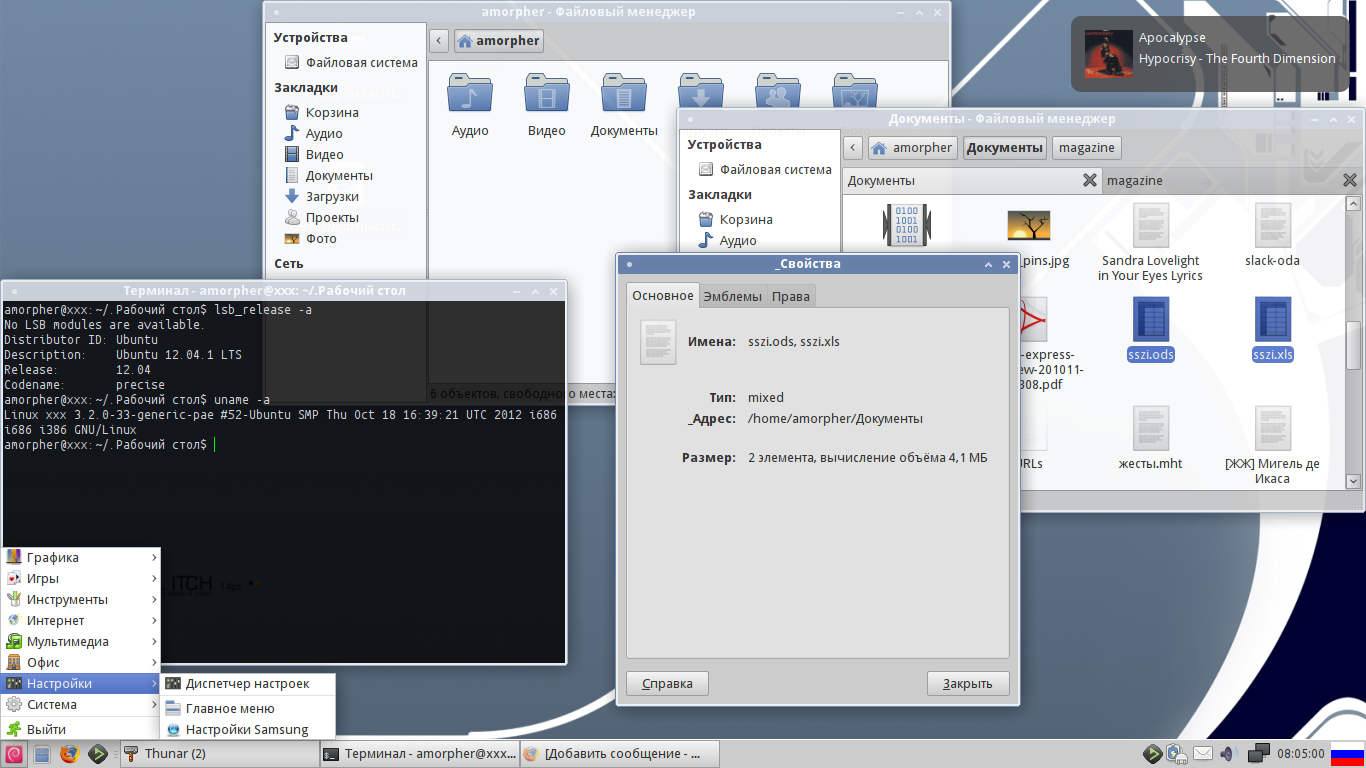Screen dimensions: 1366x768
Task: Choose Выйти from the application menu
Action: point(81,729)
